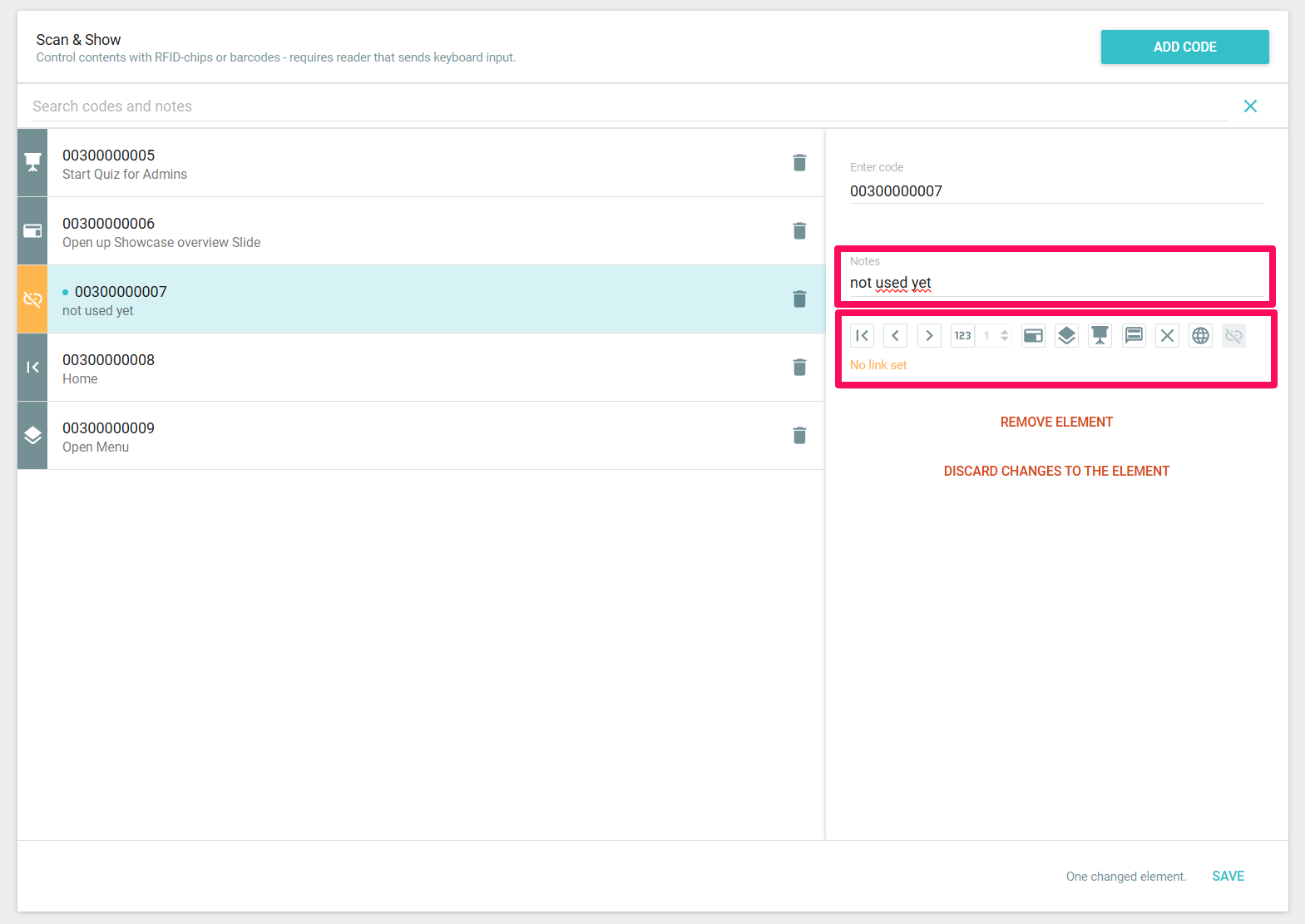
Task: Delete code 00300000005 with trash icon
Action: (x=799, y=163)
